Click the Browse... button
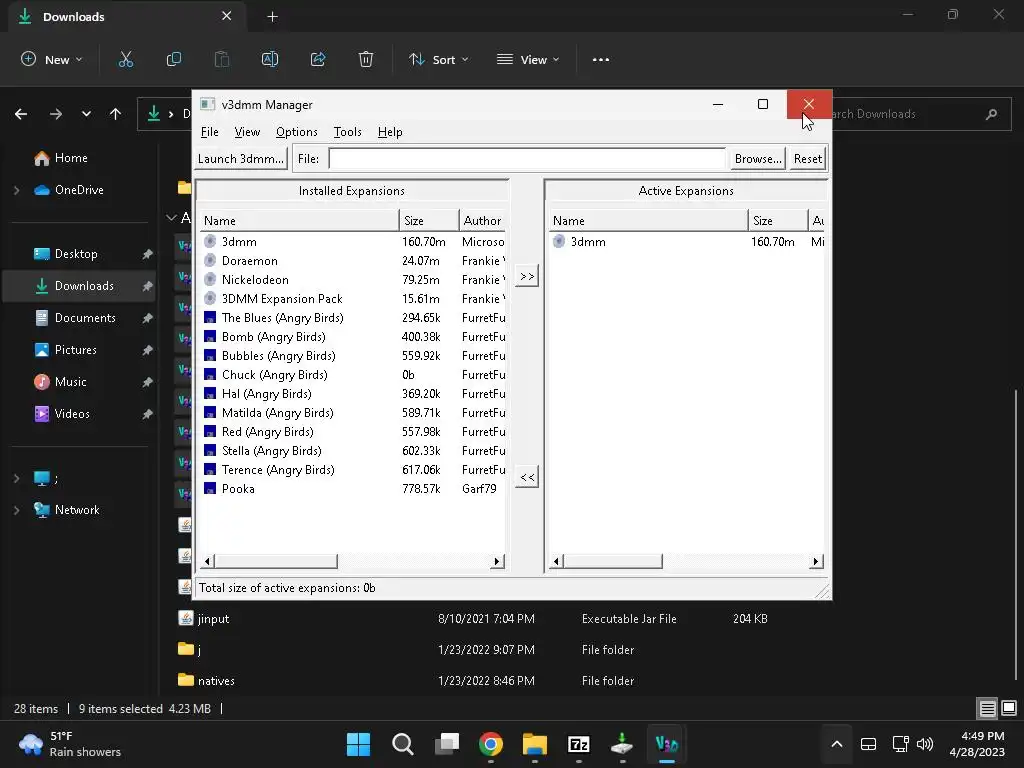Viewport: 1024px width, 768px height. point(758,159)
